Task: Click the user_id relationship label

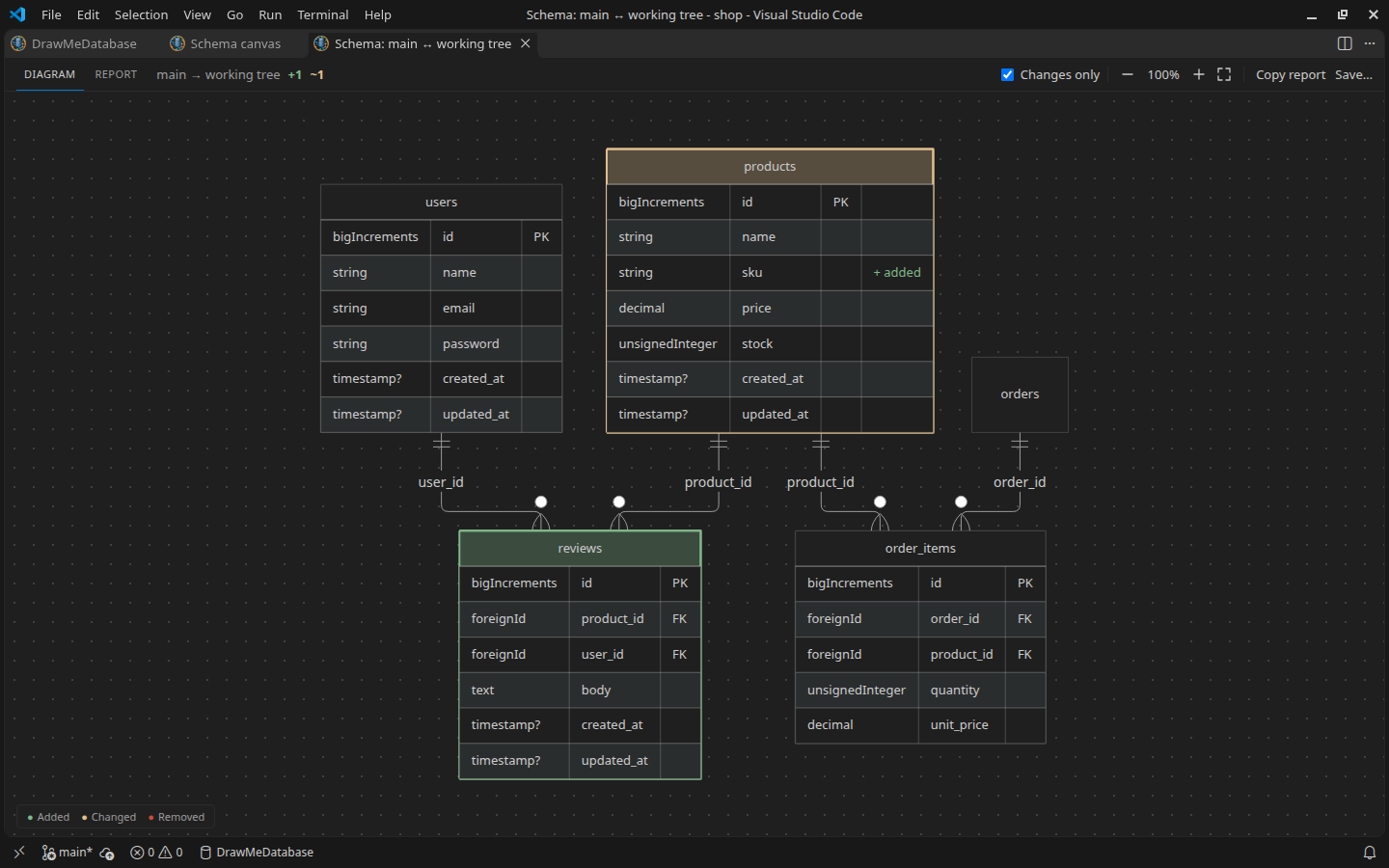Action: (x=441, y=482)
